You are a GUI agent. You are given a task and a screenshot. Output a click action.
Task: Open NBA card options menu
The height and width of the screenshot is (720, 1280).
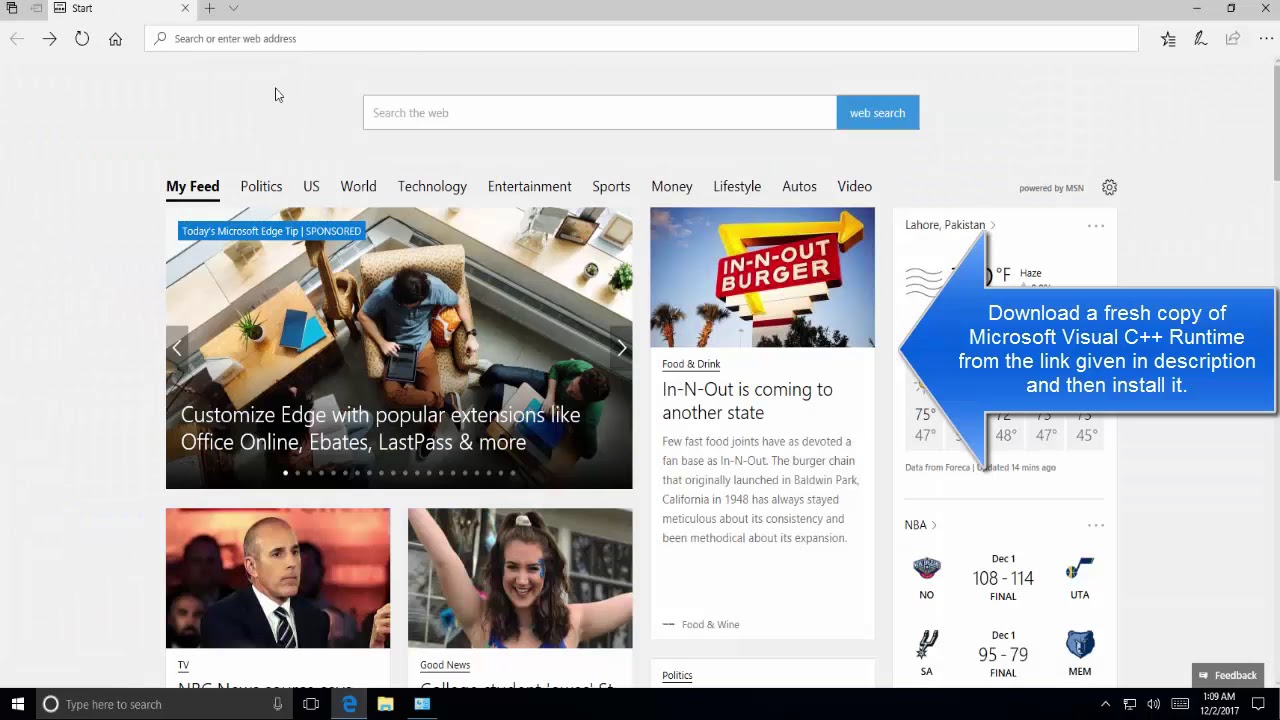click(1096, 525)
